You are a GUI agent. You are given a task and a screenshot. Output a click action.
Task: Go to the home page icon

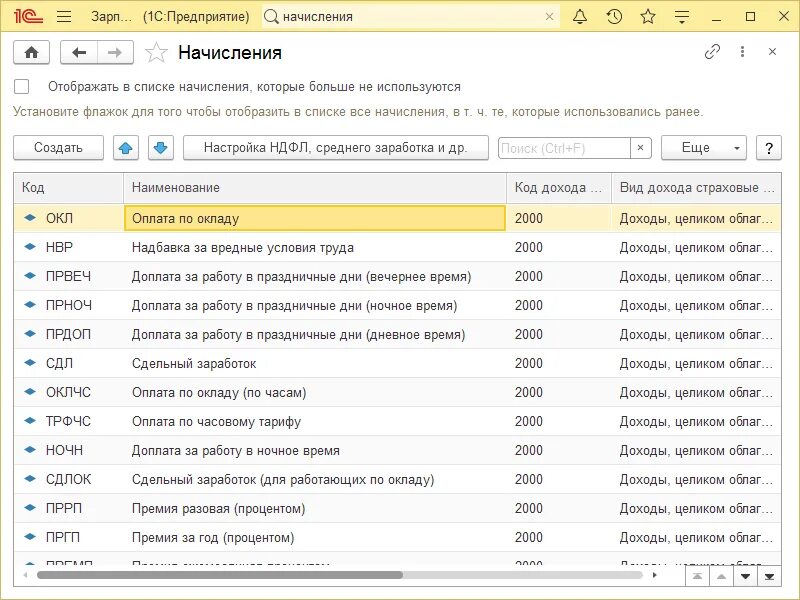pyautogui.click(x=31, y=52)
